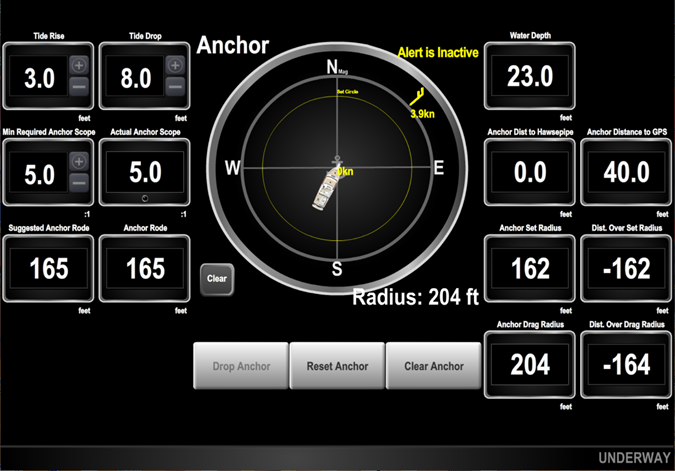Screen dimensions: 675x471
Task: Increase Min Required Anchor Scope value
Action: point(78,160)
